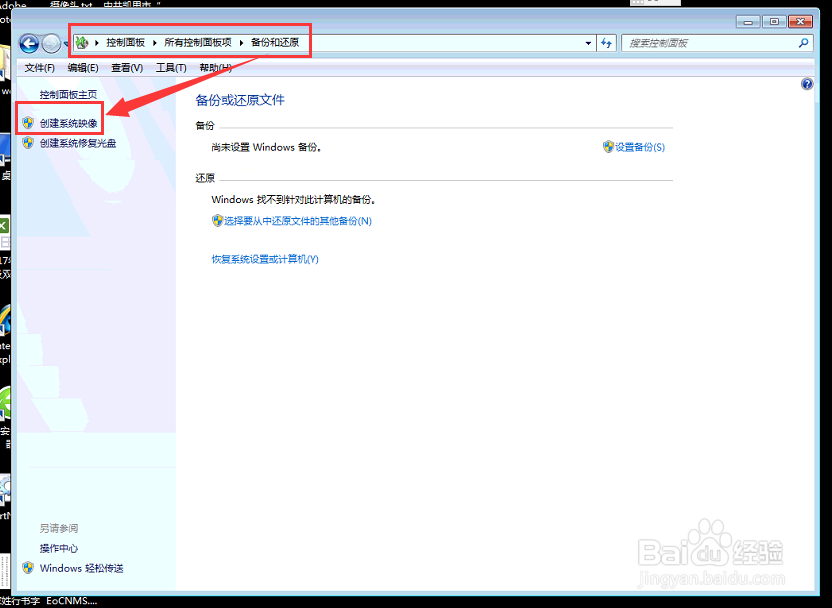Expand arrow after 所有控制面板项 breadcrumb
Image resolution: width=832 pixels, height=608 pixels.
(x=241, y=42)
